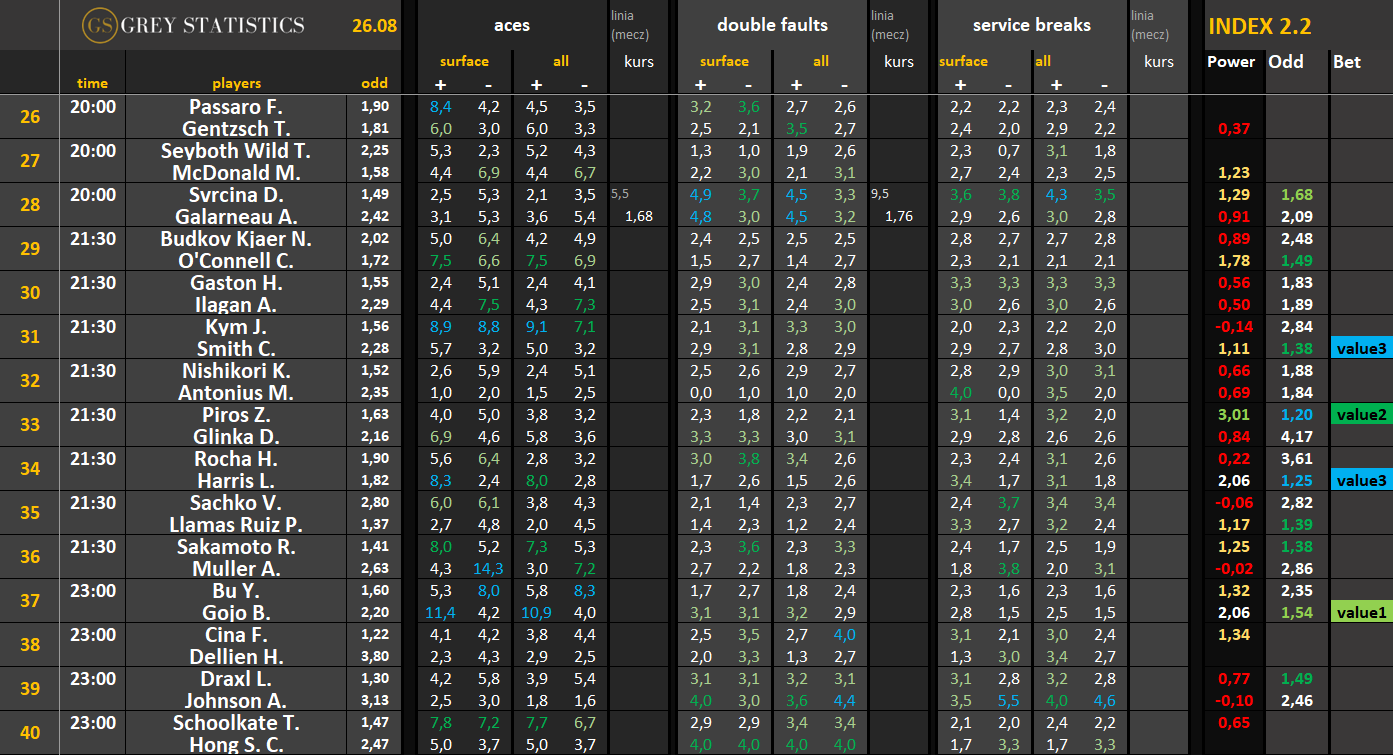Click the value3 bet for Smith C.
This screenshot has width=1393, height=755.
1361,348
